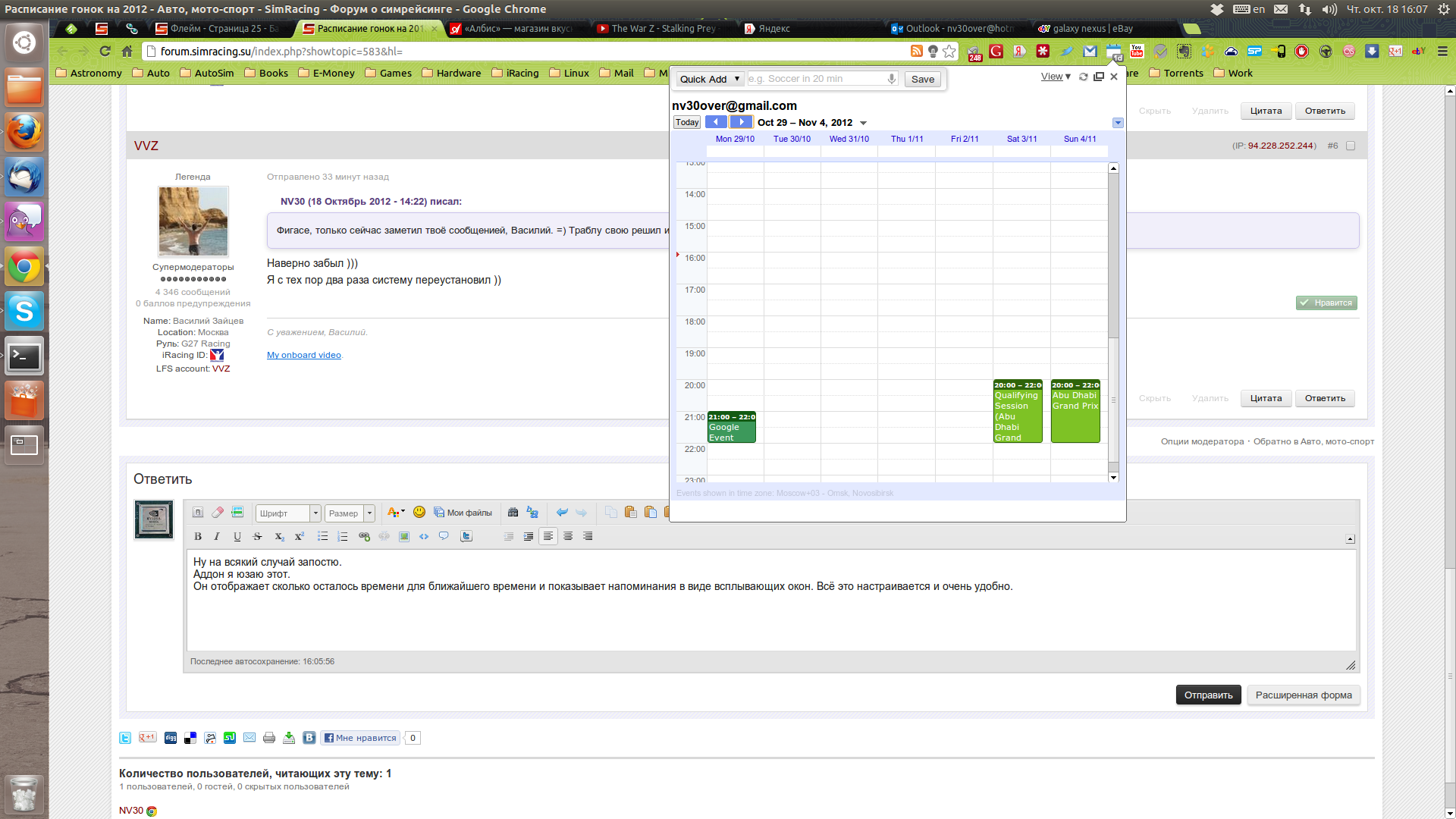Switch to the Яндекс browser tab
The width and height of the screenshot is (1456, 819).
click(773, 29)
